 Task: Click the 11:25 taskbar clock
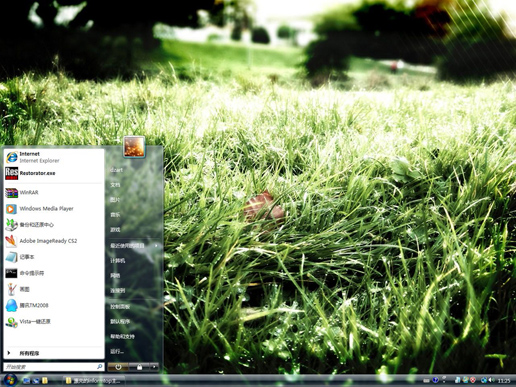504,380
